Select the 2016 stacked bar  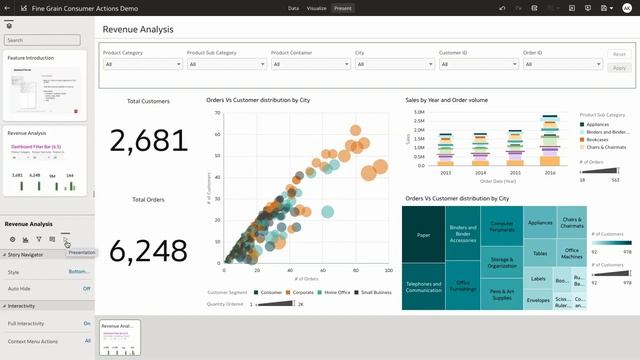550,140
